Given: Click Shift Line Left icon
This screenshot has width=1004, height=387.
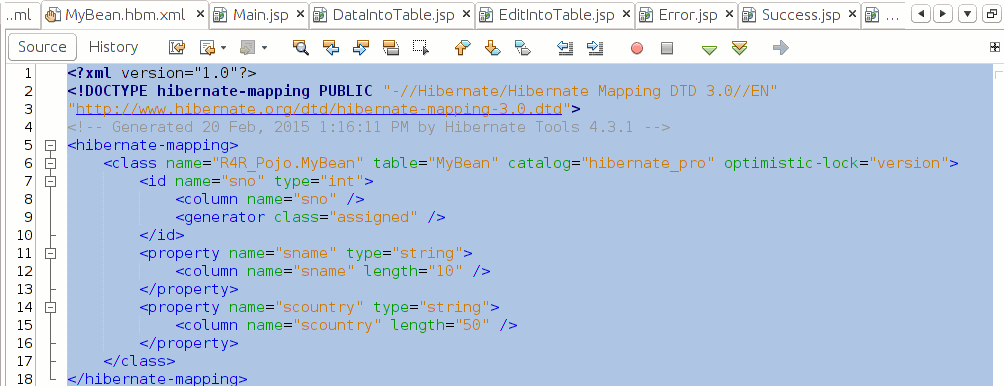Looking at the screenshot, I should pyautogui.click(x=565, y=47).
